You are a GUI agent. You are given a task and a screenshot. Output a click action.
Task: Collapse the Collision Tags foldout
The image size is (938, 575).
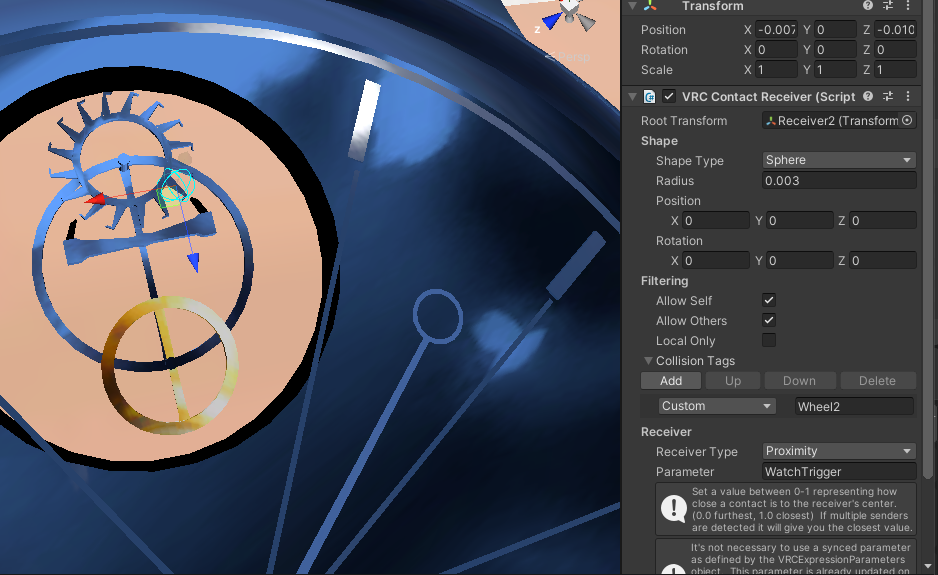coord(647,361)
